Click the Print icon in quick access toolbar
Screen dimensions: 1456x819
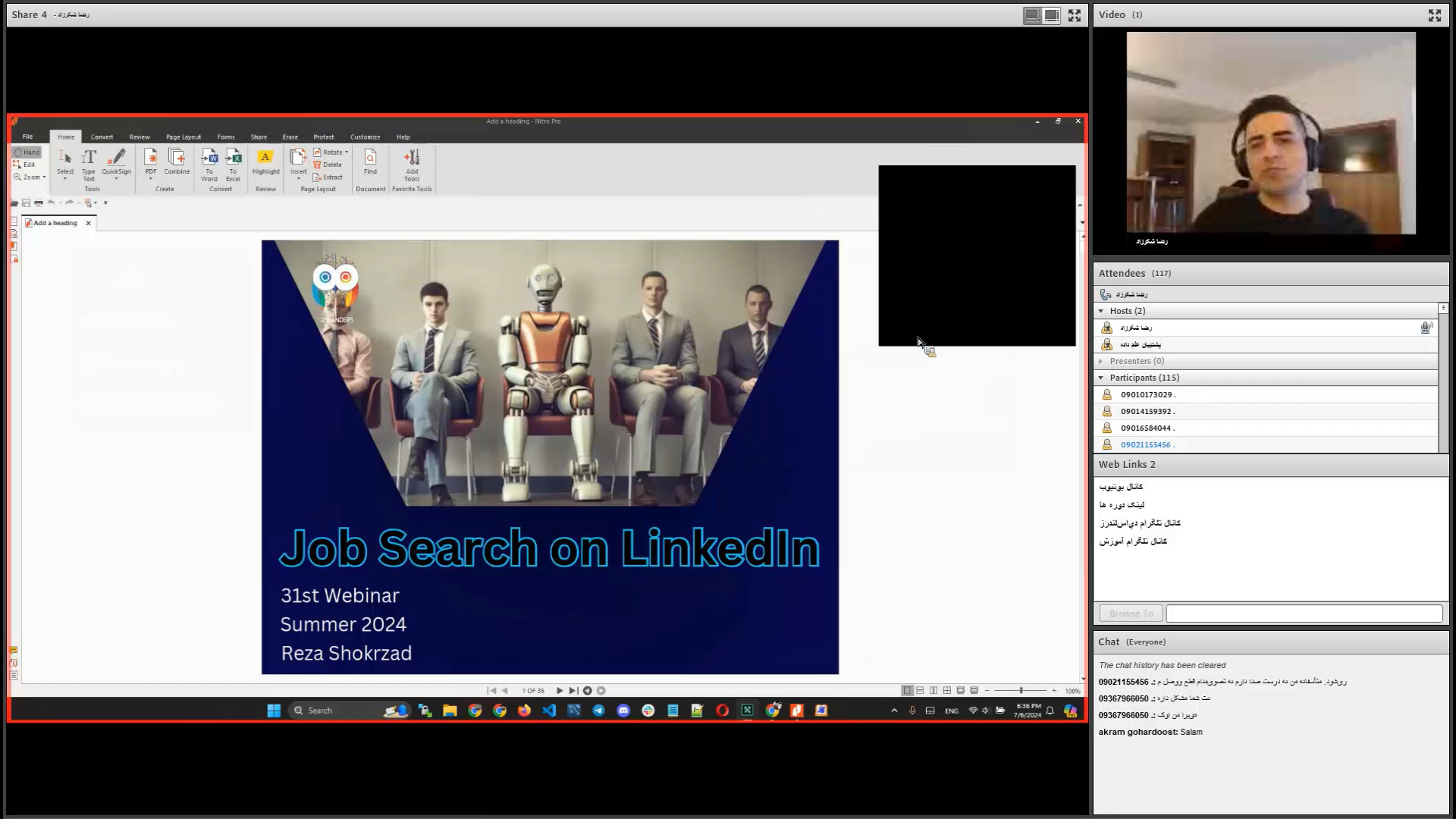[39, 203]
